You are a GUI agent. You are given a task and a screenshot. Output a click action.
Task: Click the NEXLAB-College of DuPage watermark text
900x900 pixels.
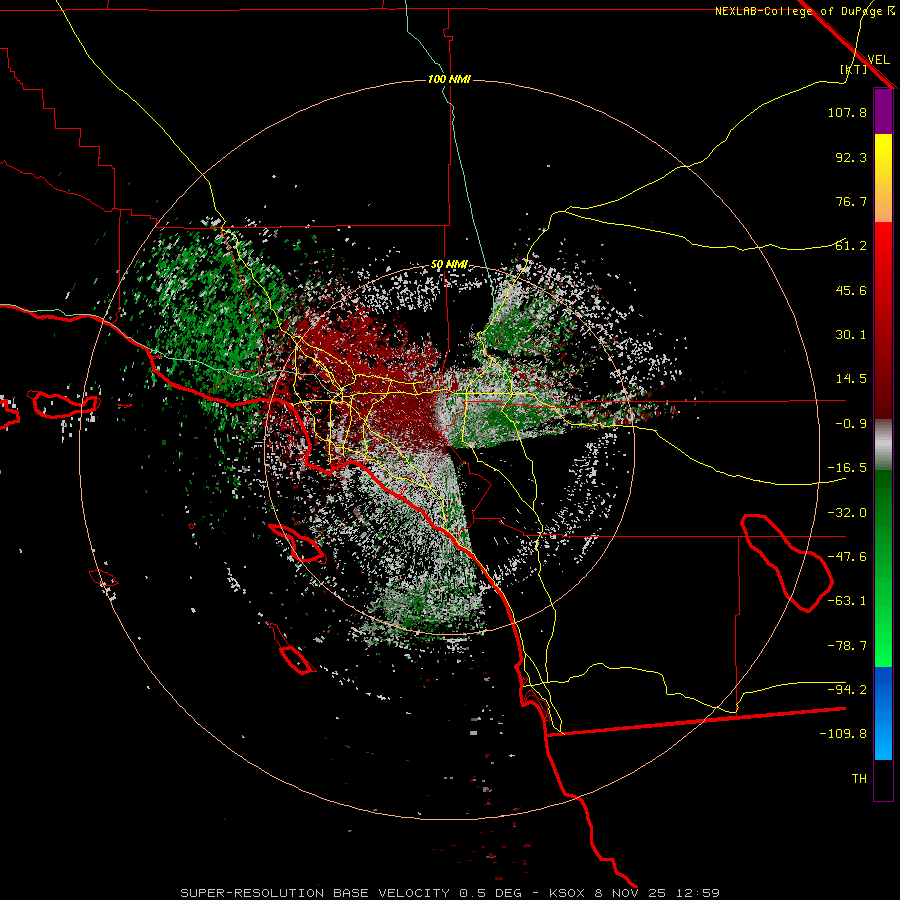805,11
